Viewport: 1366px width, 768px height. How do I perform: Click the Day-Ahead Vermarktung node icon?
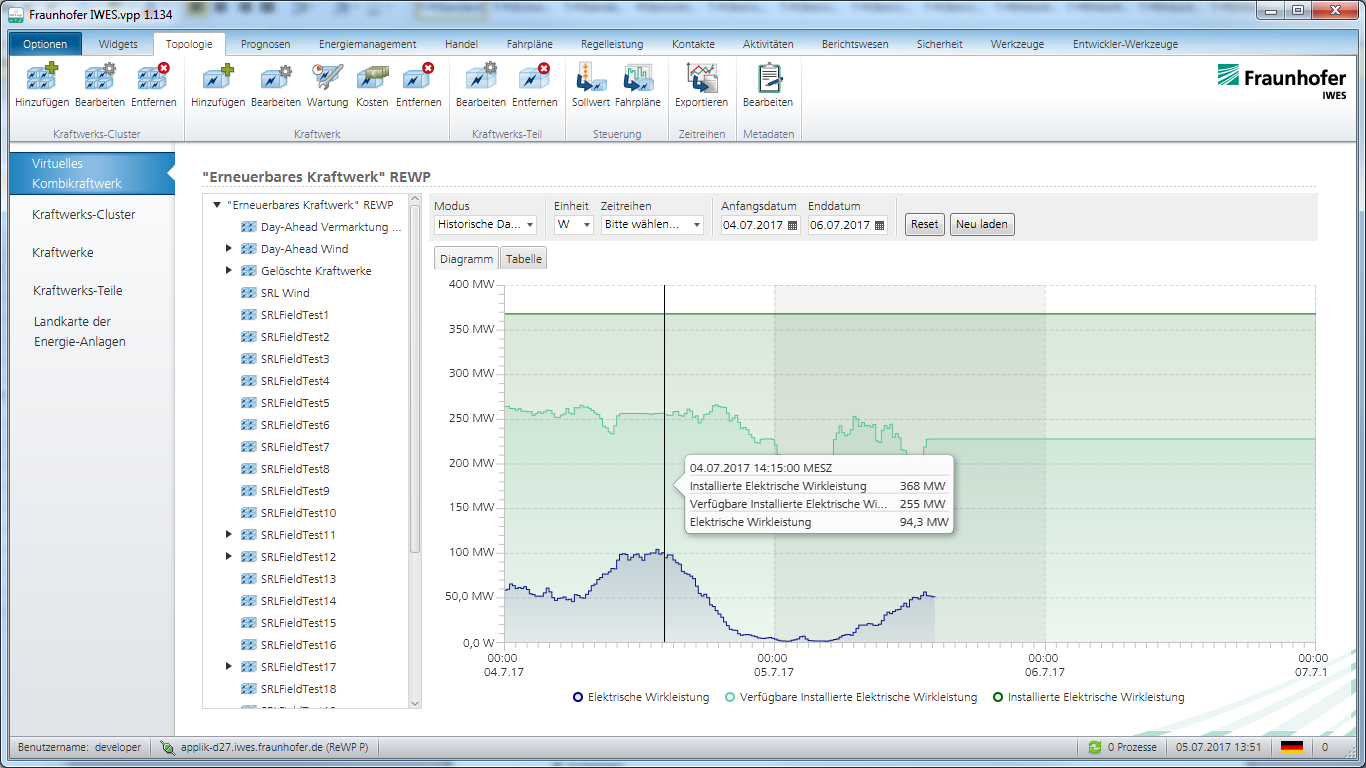click(249, 227)
